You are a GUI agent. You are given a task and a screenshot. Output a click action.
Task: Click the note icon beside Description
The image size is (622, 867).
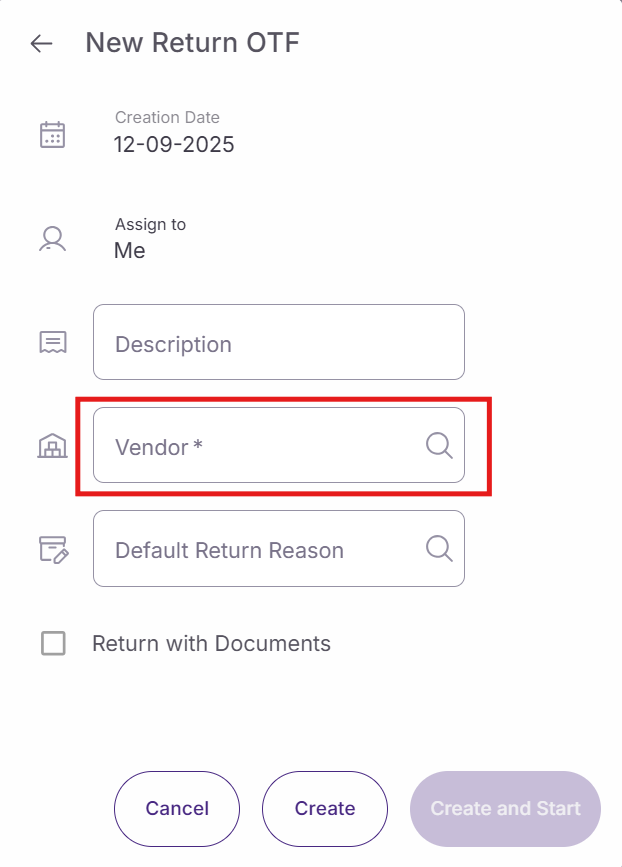coord(52,343)
